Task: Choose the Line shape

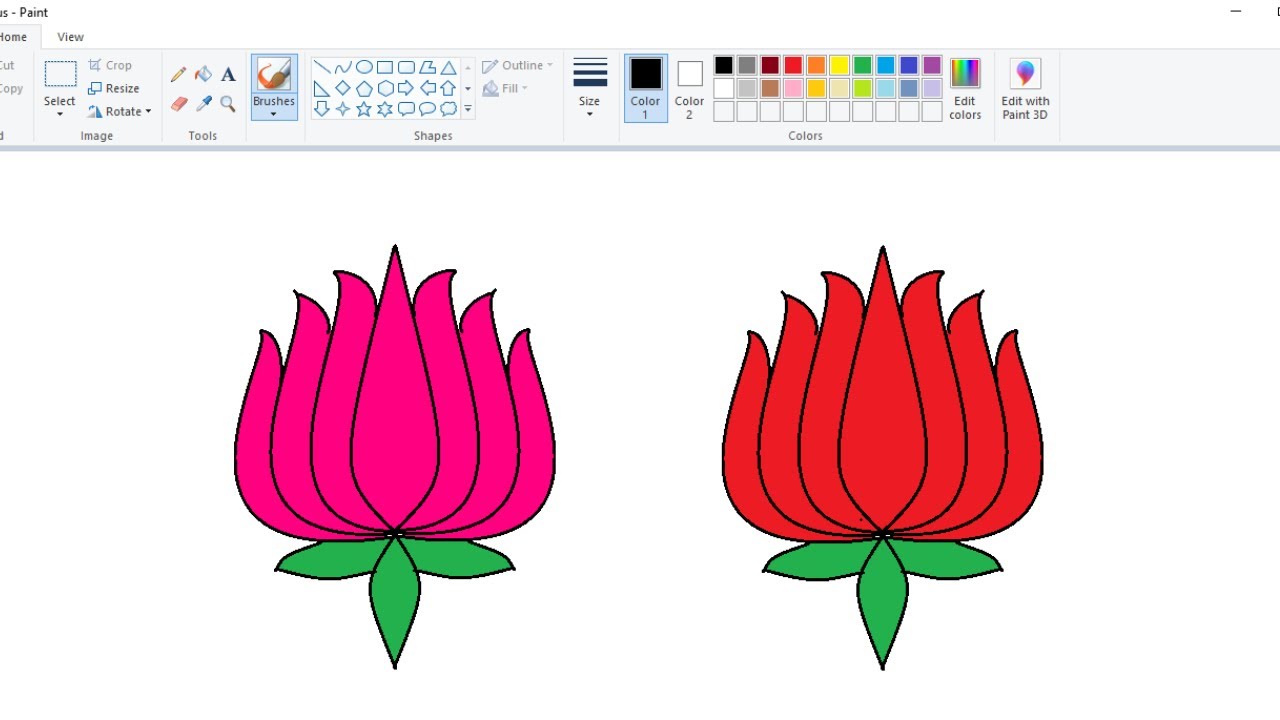Action: tap(322, 68)
